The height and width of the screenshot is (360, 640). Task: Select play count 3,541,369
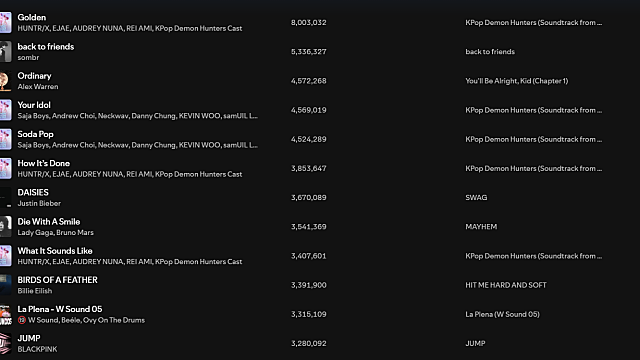click(309, 227)
